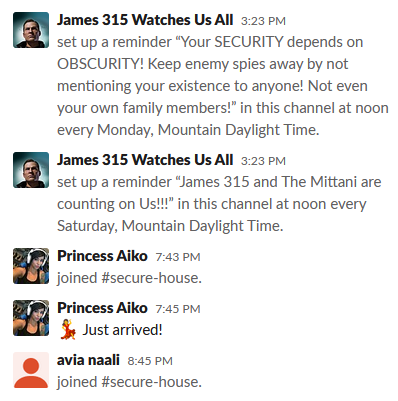Select the 'Your SECURITY depends on OBSCURITY' reminder message
398x401 pixels.
pos(223,86)
